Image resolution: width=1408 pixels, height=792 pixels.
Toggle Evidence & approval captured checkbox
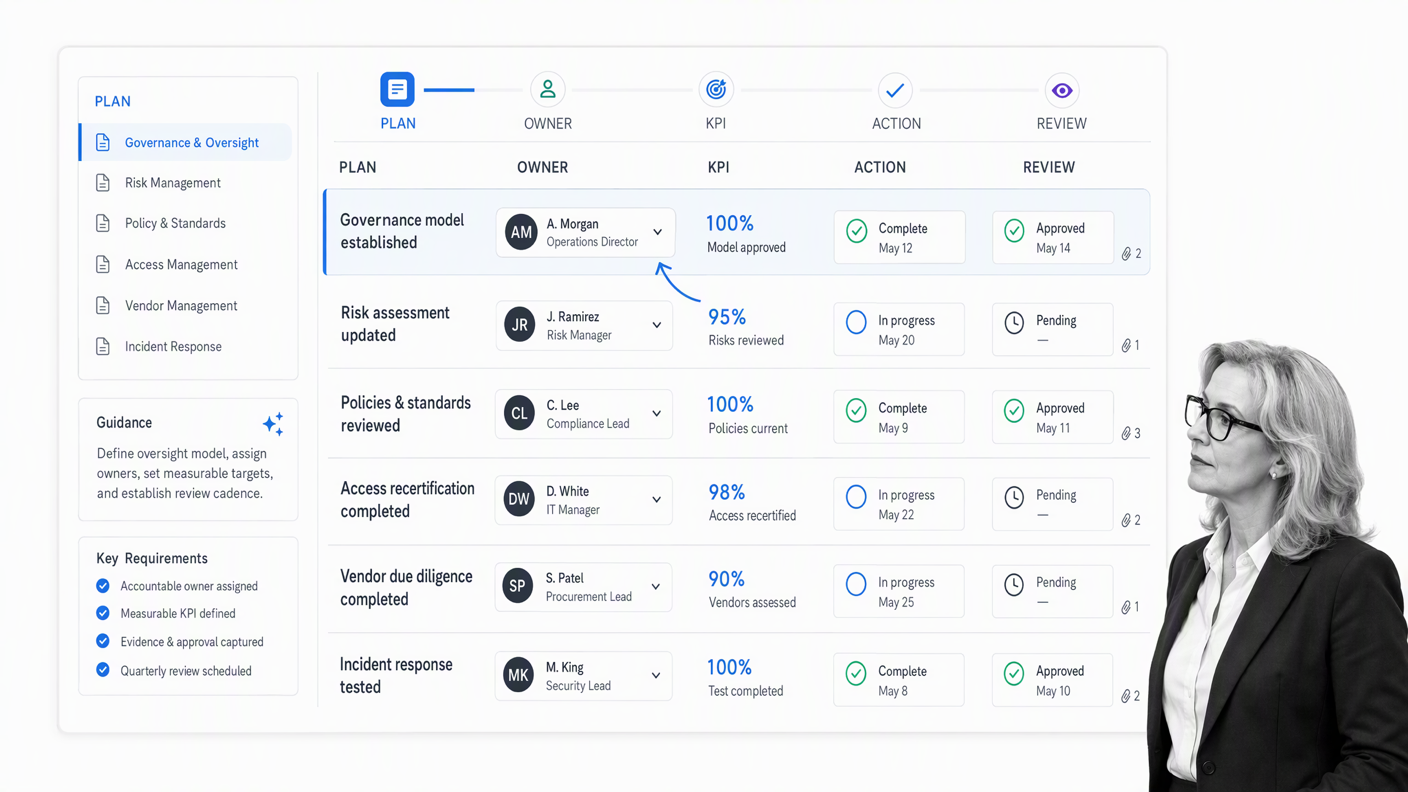pyautogui.click(x=103, y=641)
